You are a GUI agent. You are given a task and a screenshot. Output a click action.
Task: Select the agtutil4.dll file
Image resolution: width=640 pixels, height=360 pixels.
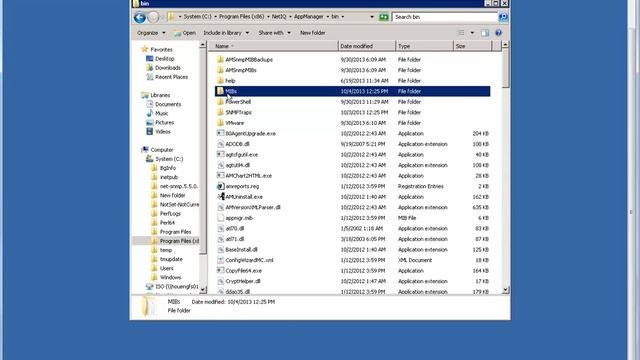(x=238, y=165)
